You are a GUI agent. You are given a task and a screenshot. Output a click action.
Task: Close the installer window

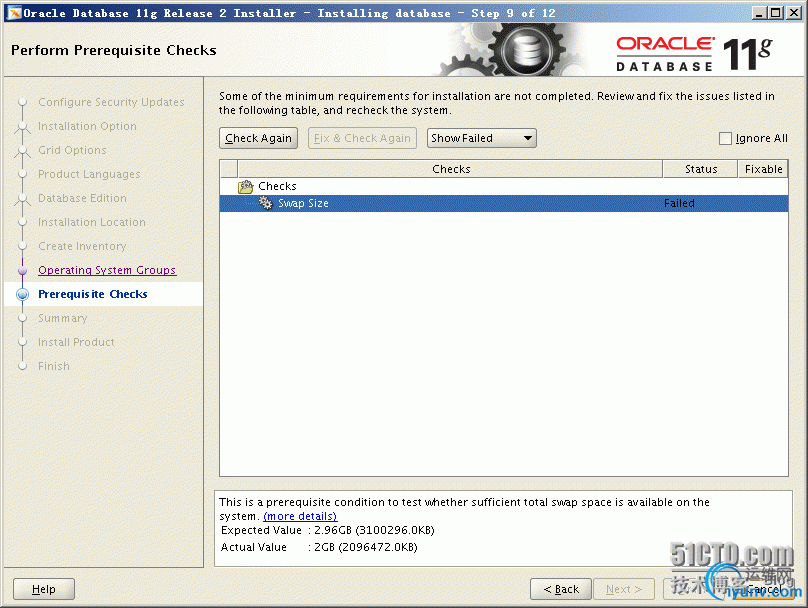794,13
